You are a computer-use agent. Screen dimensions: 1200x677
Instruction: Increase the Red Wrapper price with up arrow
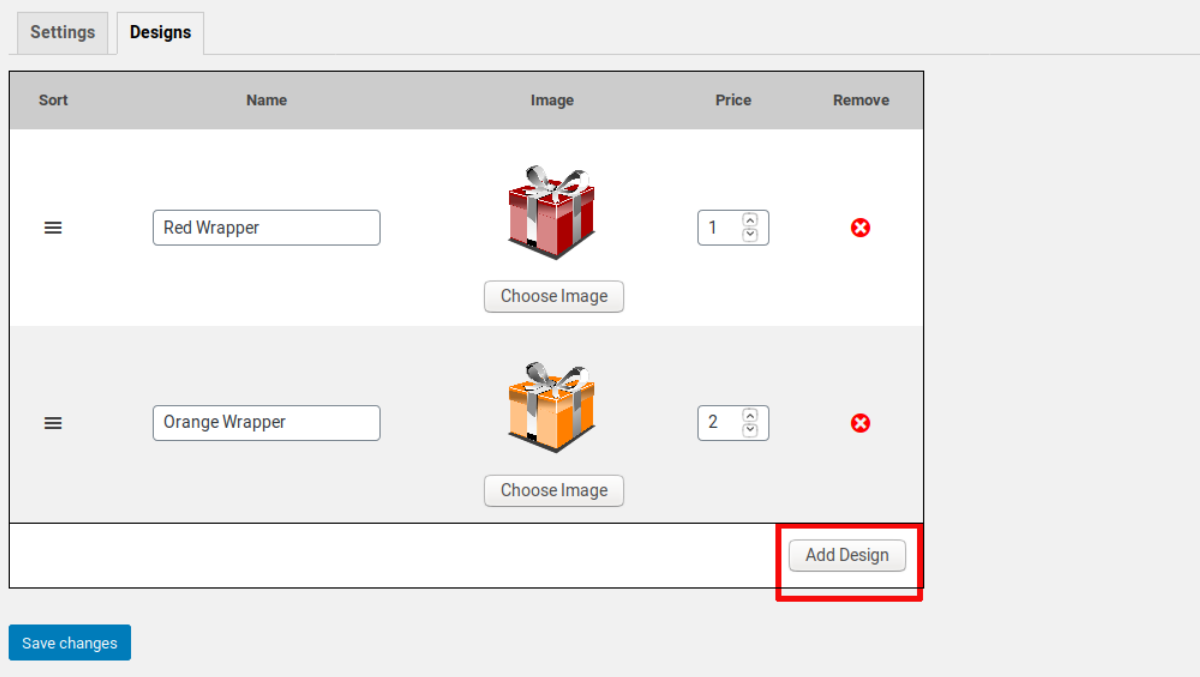pyautogui.click(x=750, y=220)
